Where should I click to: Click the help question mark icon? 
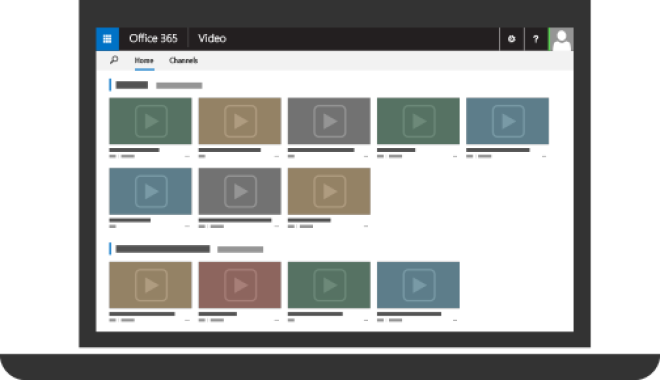coord(536,39)
